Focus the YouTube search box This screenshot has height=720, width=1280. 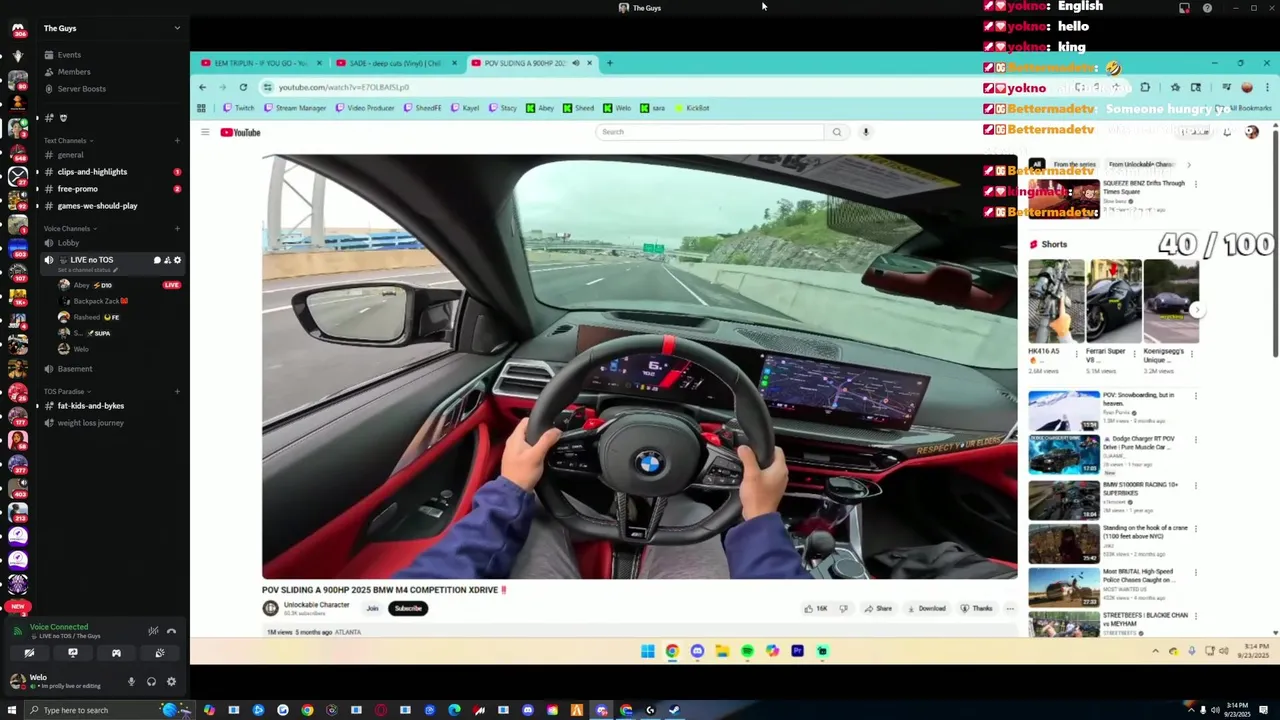[x=710, y=132]
